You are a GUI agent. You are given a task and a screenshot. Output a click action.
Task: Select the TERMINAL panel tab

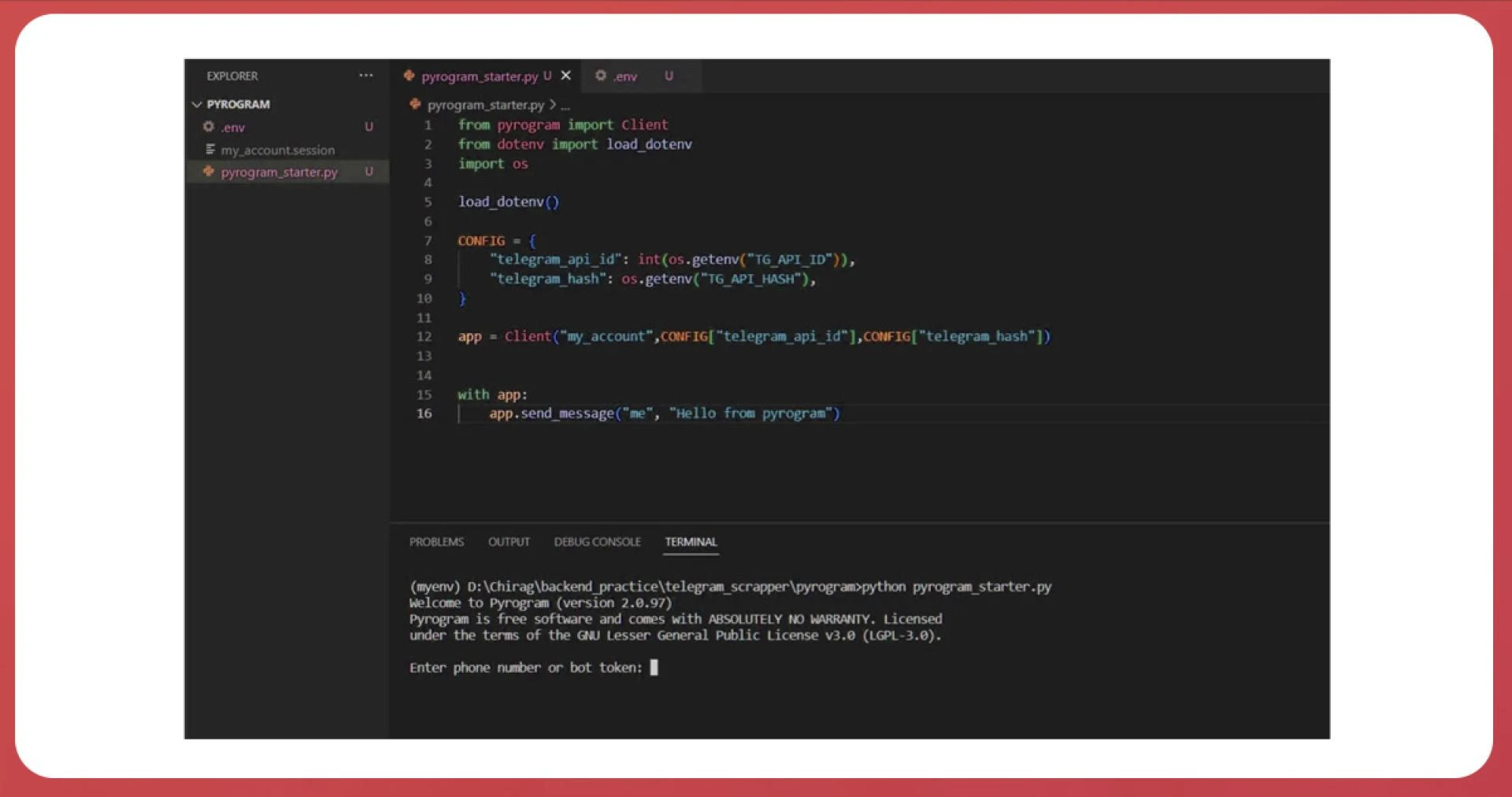(691, 542)
